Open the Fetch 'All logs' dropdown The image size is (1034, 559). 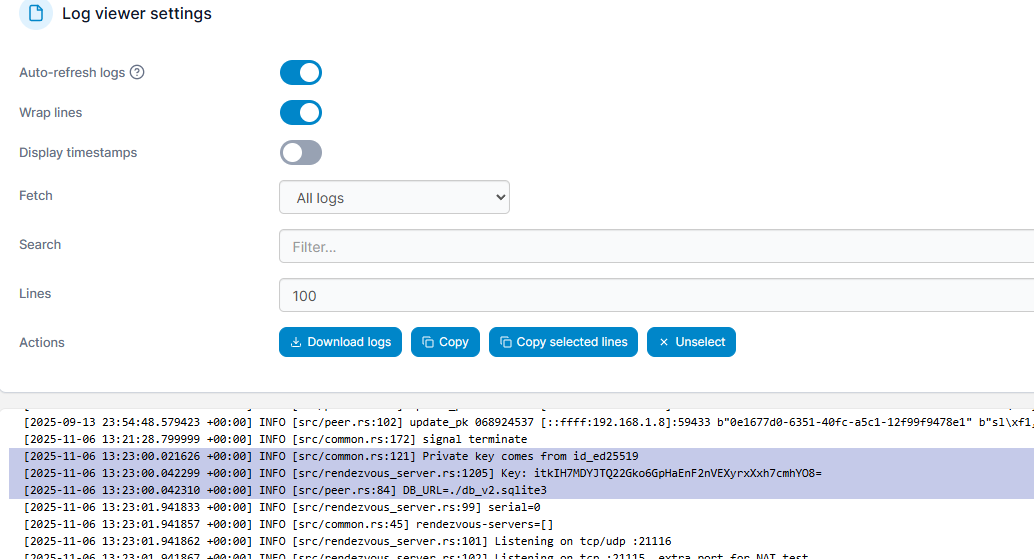(394, 197)
